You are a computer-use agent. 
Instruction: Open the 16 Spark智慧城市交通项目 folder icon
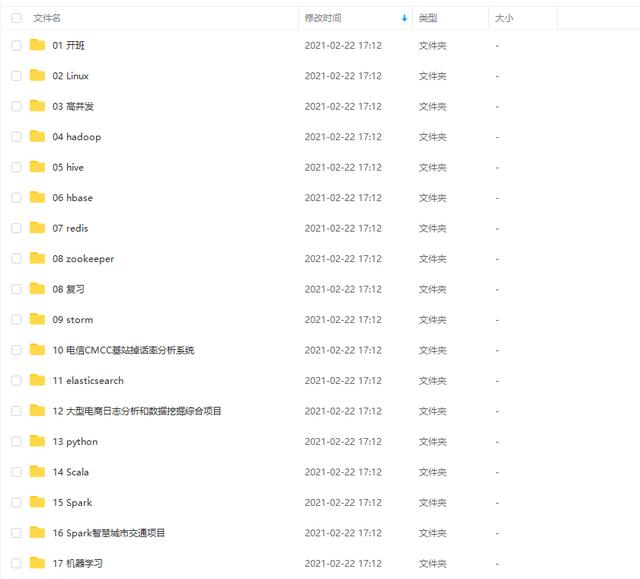[x=37, y=532]
